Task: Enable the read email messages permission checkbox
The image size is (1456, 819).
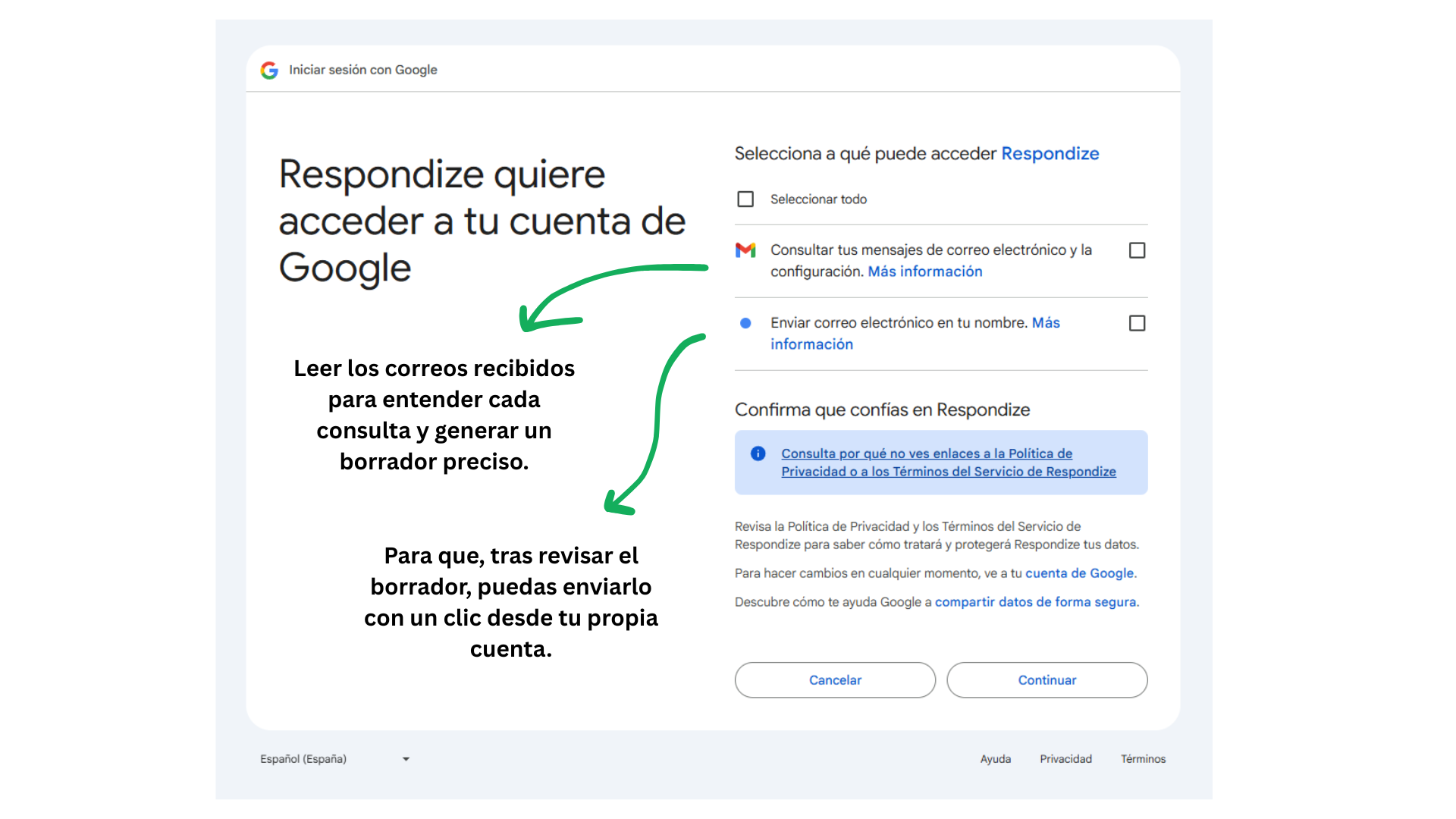Action: [x=1137, y=250]
